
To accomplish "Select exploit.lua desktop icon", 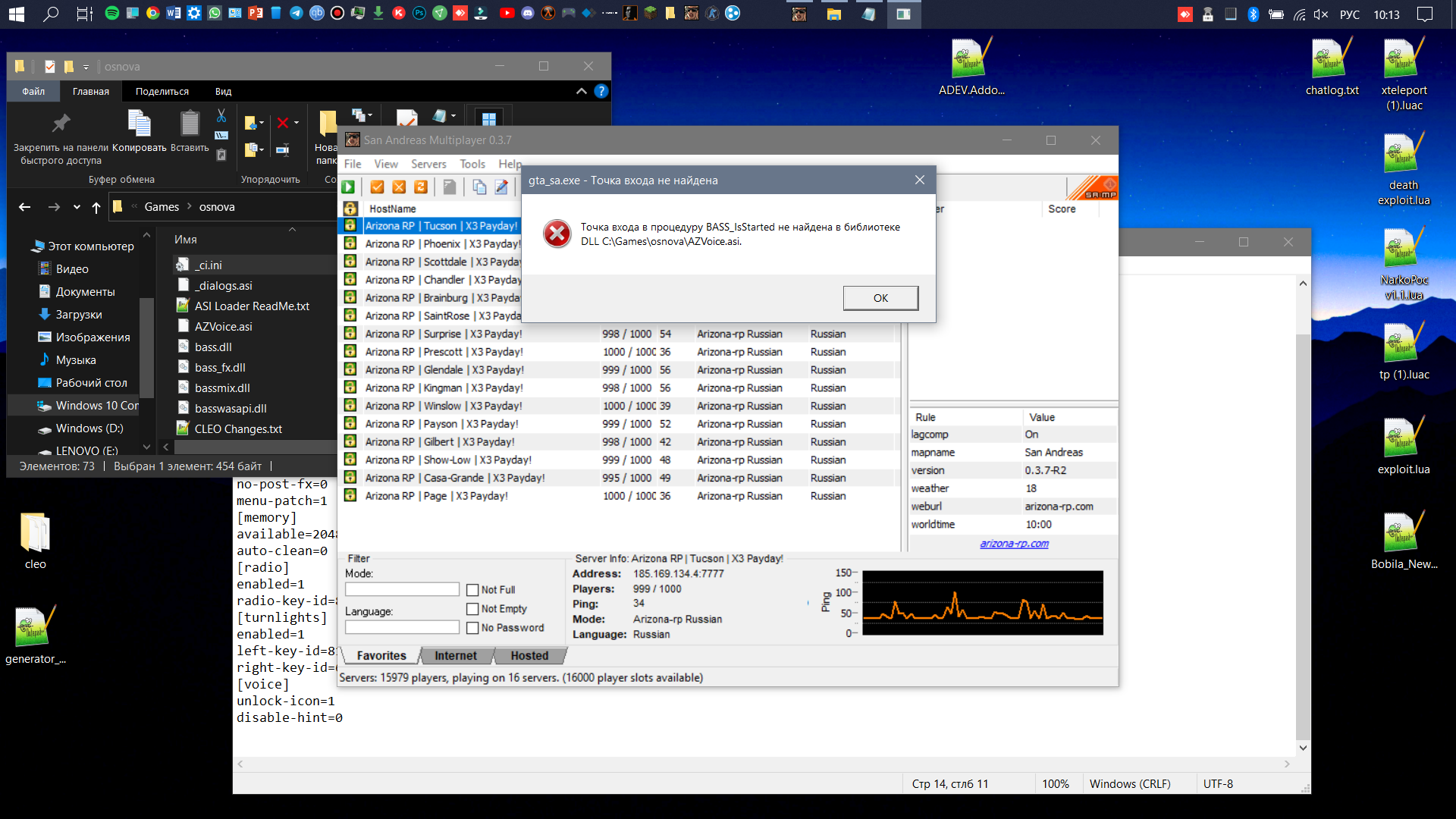I will click(1404, 447).
